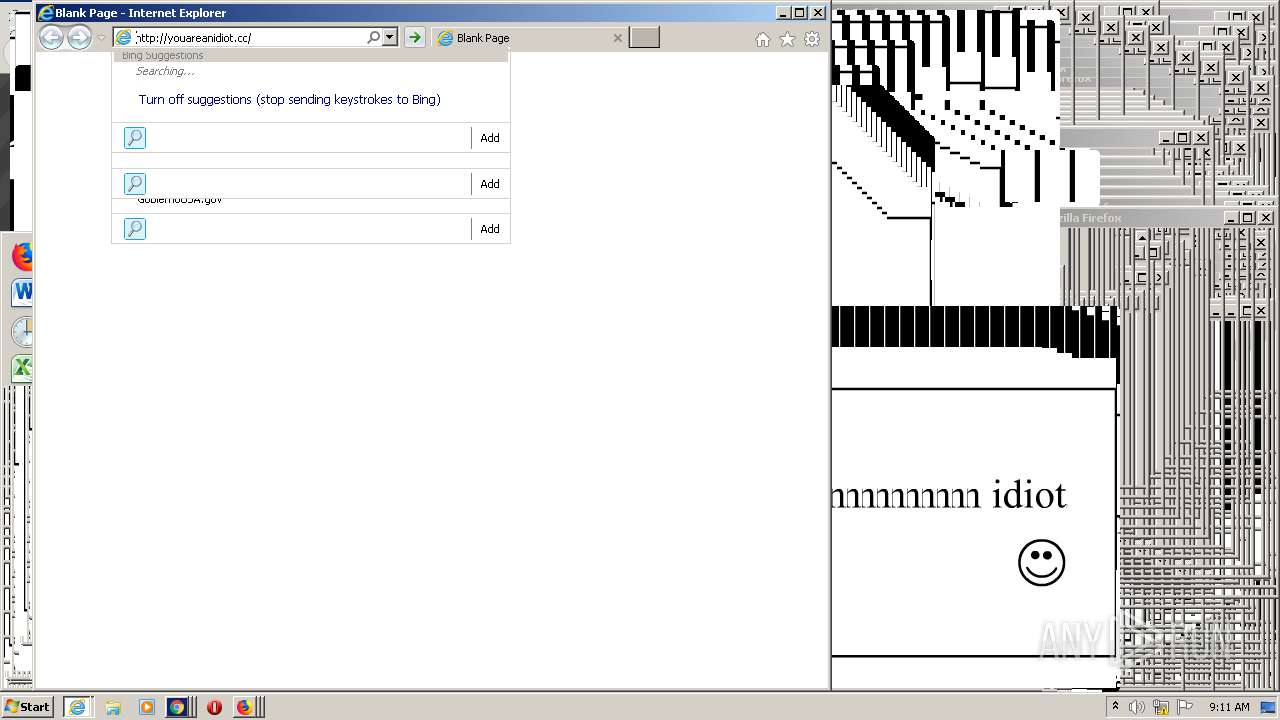Screen dimensions: 1280x720
Task: Click the green Go arrow button
Action: (414, 38)
